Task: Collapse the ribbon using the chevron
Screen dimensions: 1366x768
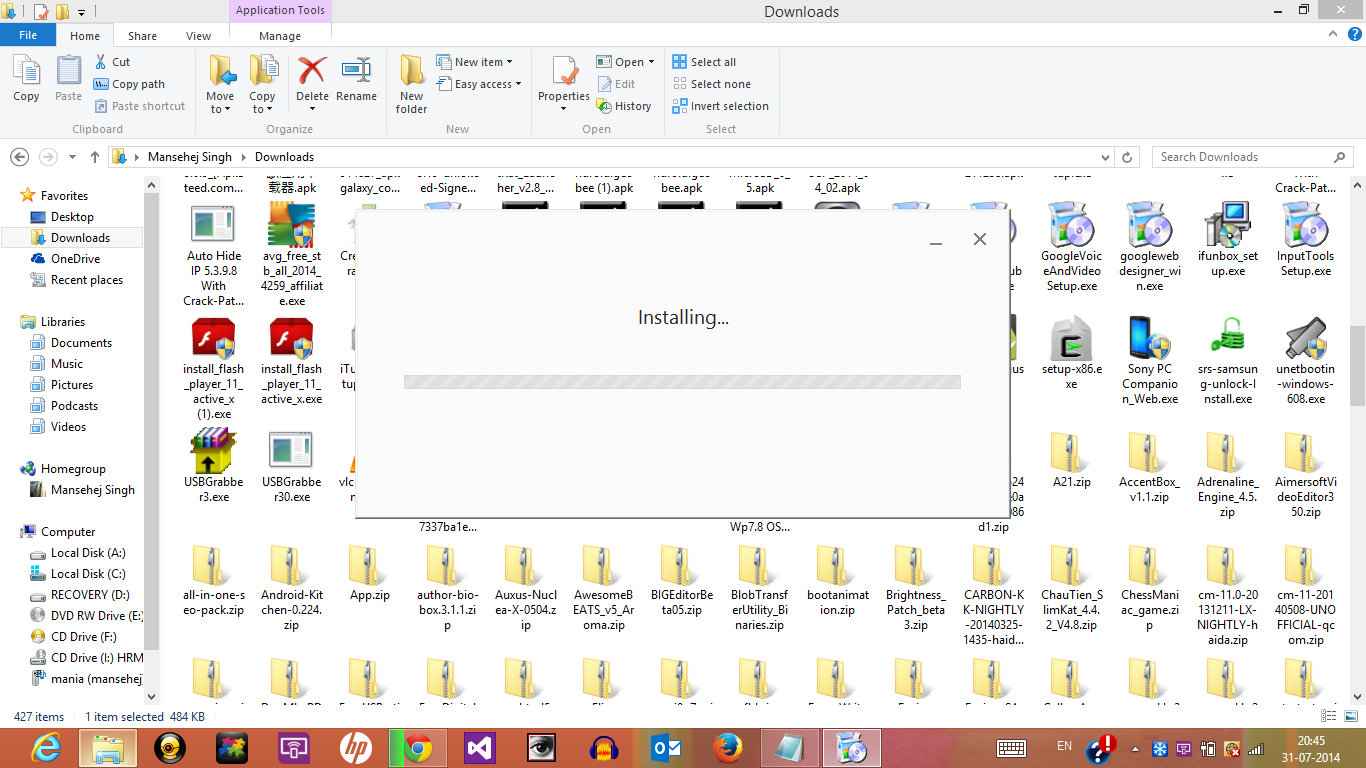Action: click(1334, 36)
